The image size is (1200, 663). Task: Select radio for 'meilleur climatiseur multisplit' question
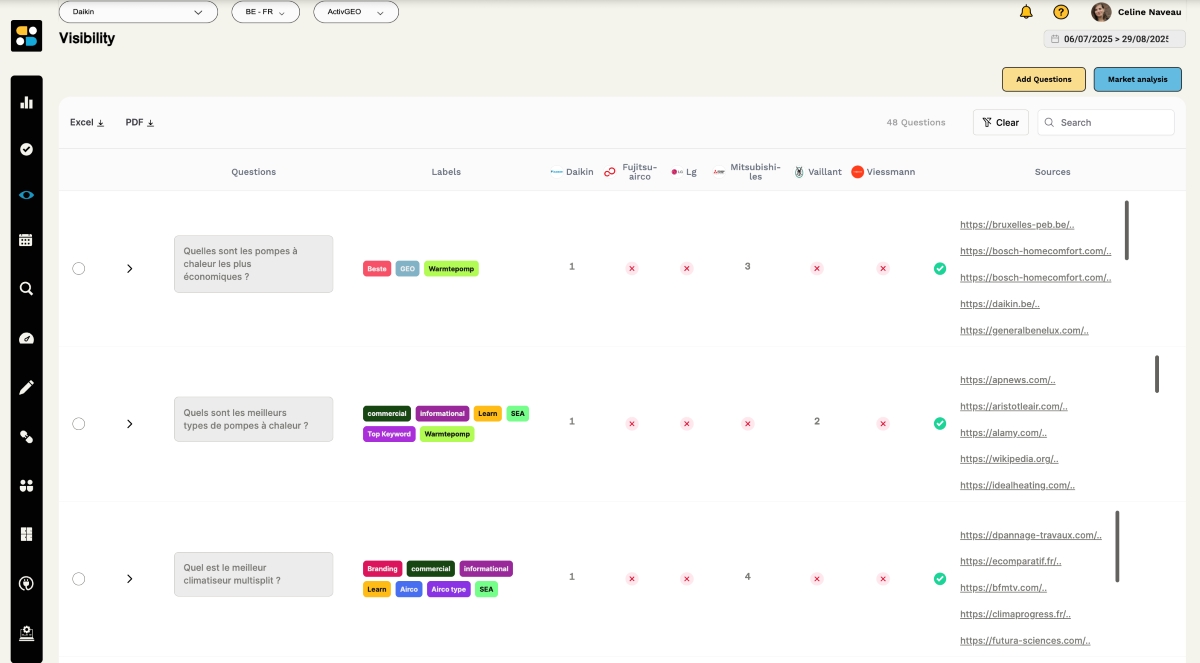79,579
